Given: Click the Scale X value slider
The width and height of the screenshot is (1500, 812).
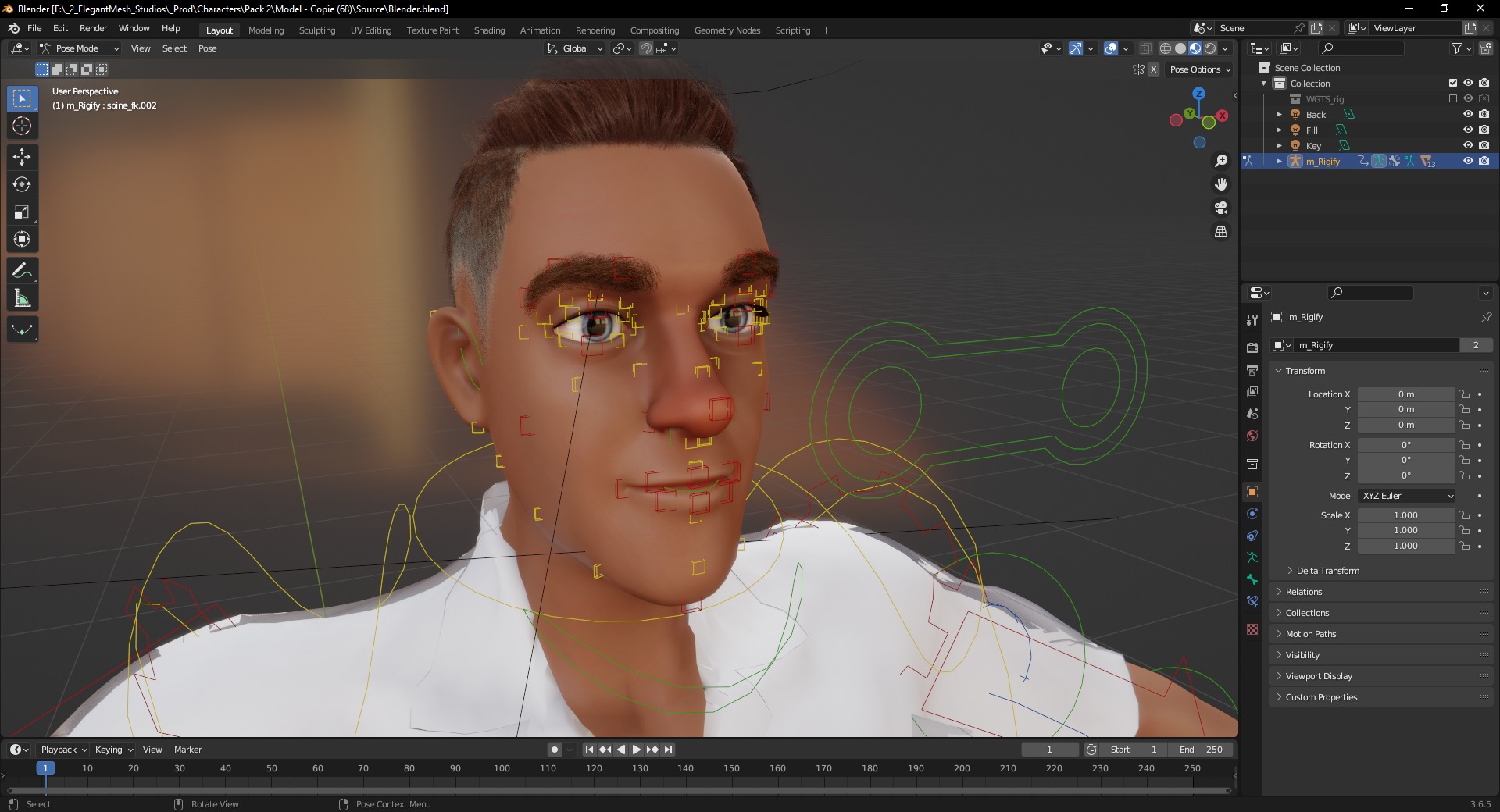Looking at the screenshot, I should pyautogui.click(x=1406, y=515).
